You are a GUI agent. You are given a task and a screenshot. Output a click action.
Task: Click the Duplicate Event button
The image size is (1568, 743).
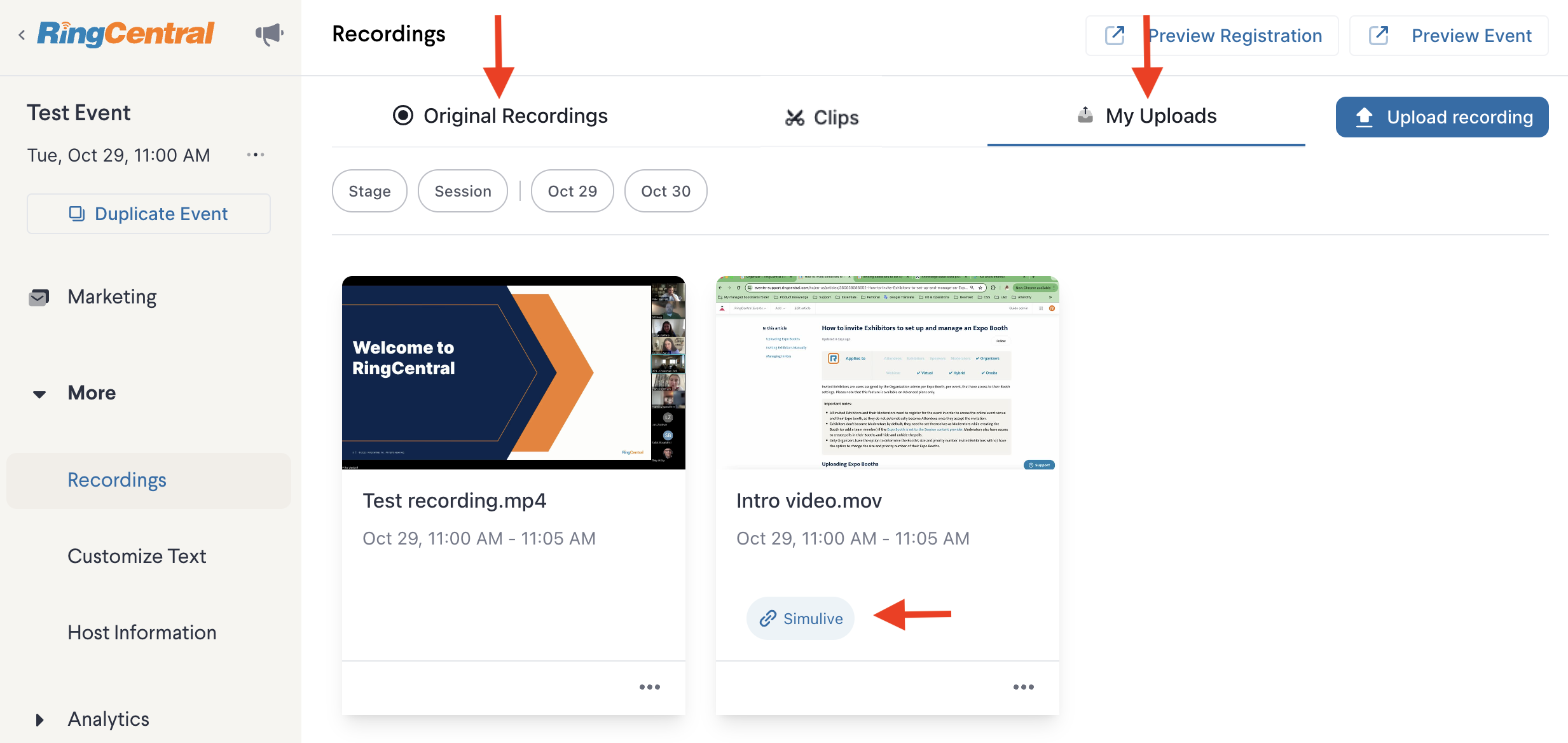(x=149, y=214)
